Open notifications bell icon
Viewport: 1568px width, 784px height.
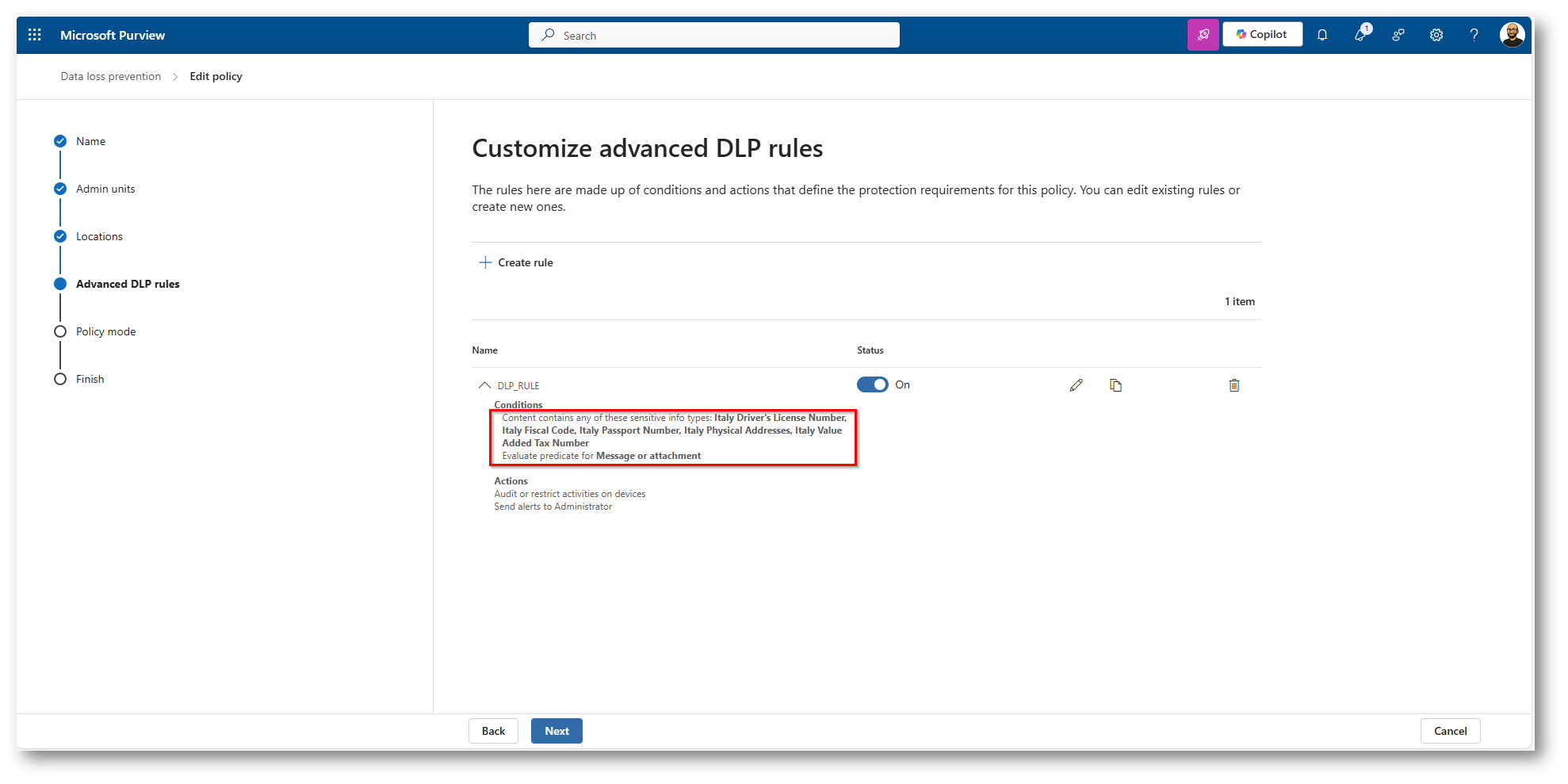point(1322,35)
